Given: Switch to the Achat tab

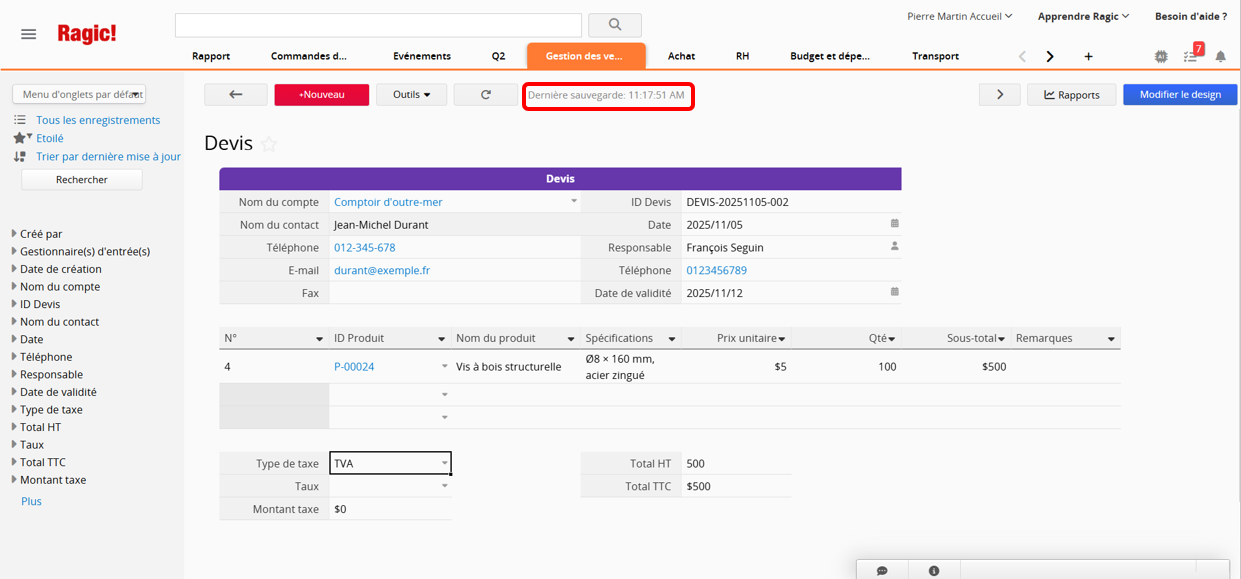Looking at the screenshot, I should point(681,56).
